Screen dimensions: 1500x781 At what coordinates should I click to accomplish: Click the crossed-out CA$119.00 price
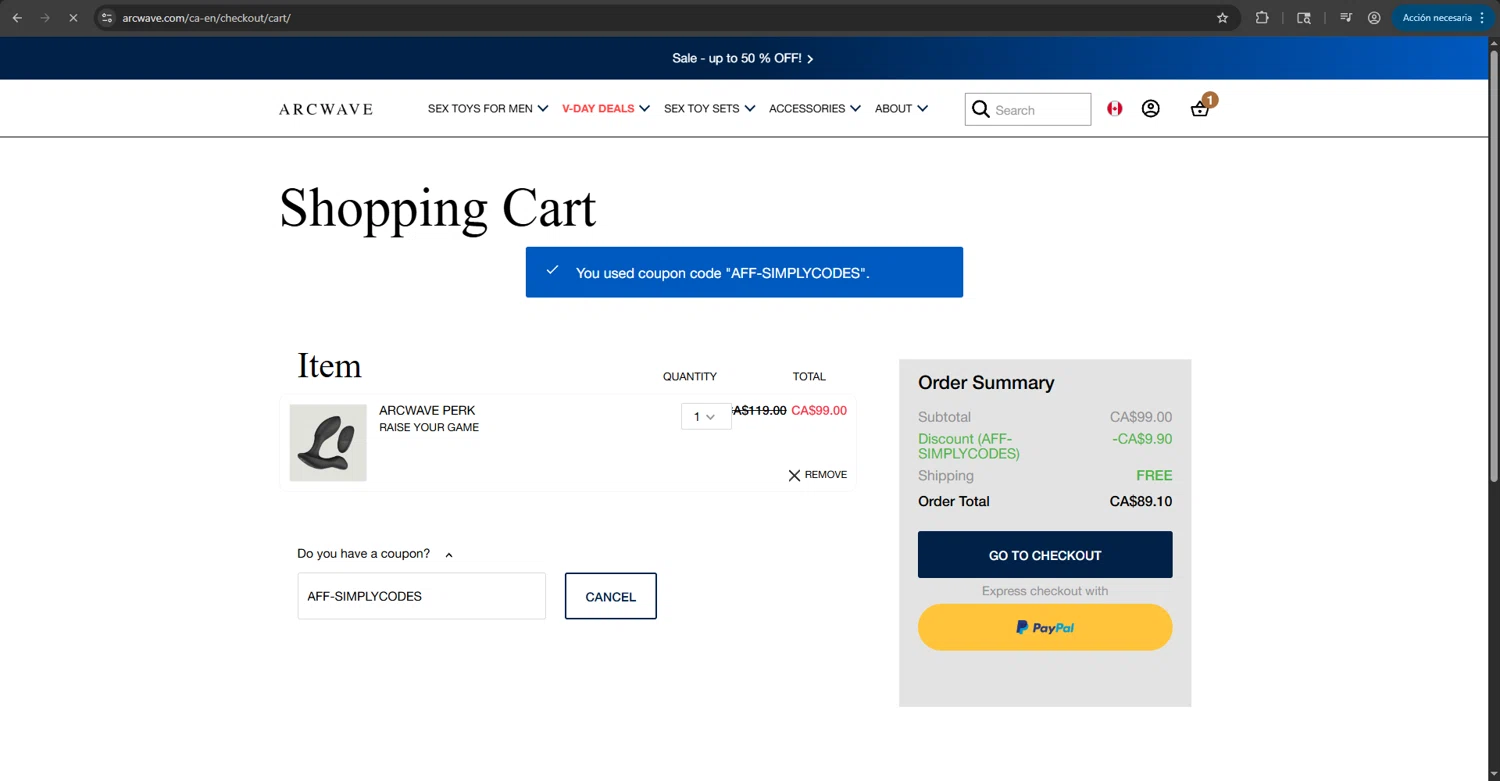click(x=760, y=410)
